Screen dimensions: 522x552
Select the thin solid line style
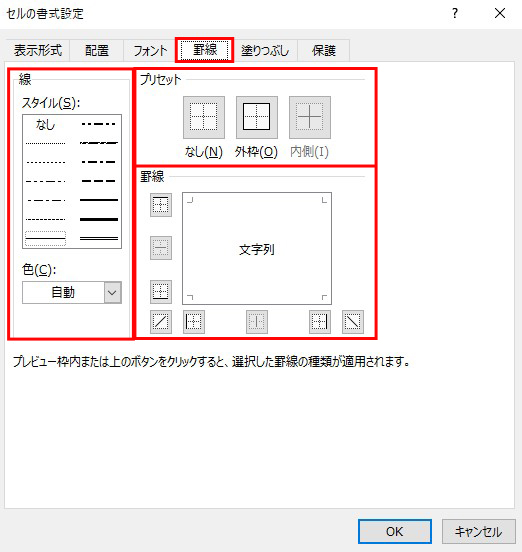click(45, 238)
